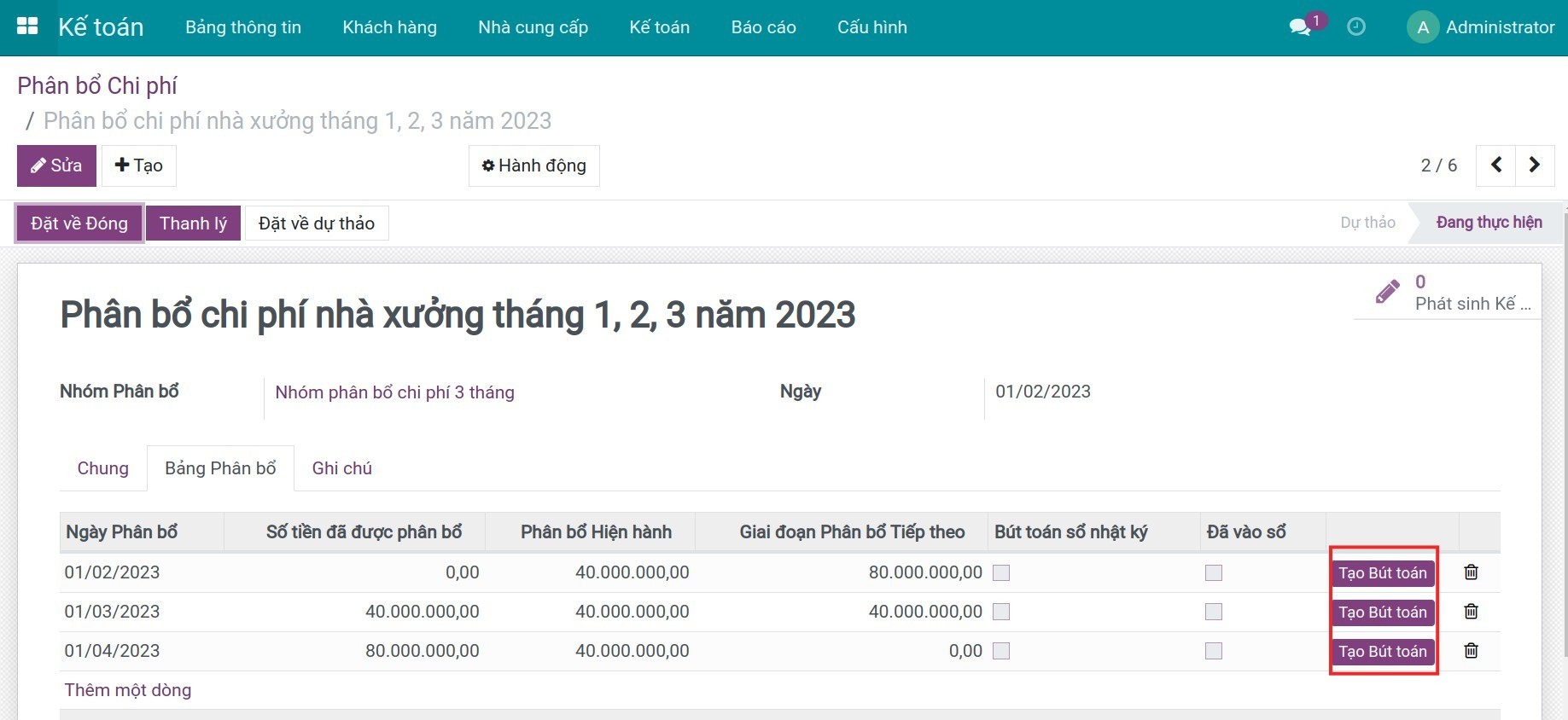The height and width of the screenshot is (720, 1568).
Task: Click trash icon for 01/04/2023 row
Action: coord(1471,651)
